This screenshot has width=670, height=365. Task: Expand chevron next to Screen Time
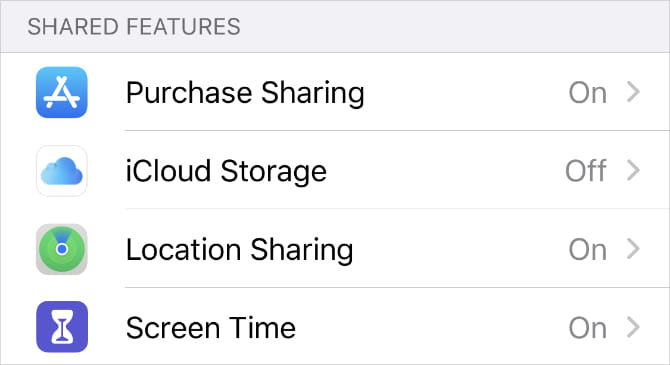tap(633, 327)
